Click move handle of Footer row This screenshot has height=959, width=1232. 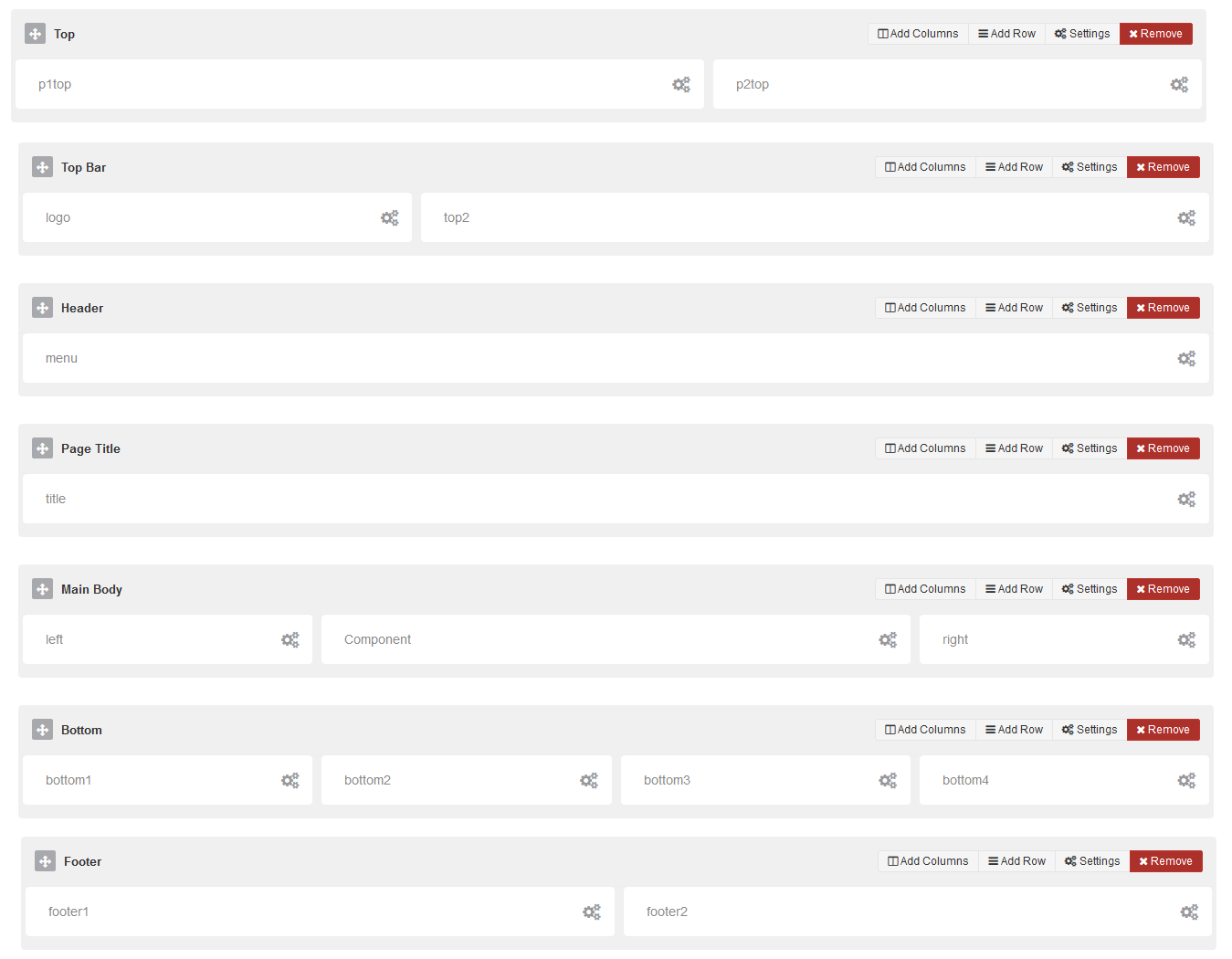click(x=45, y=861)
